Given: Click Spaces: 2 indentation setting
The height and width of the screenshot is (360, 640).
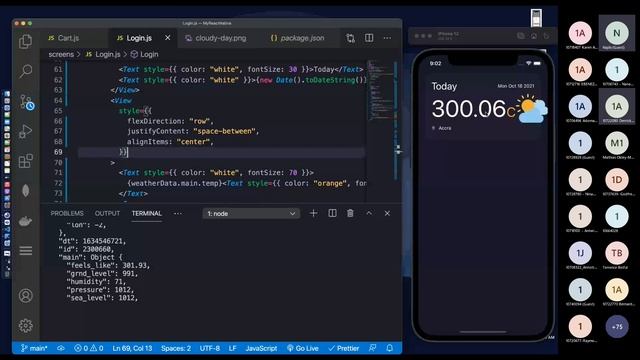Looking at the screenshot, I should pyautogui.click(x=176, y=348).
